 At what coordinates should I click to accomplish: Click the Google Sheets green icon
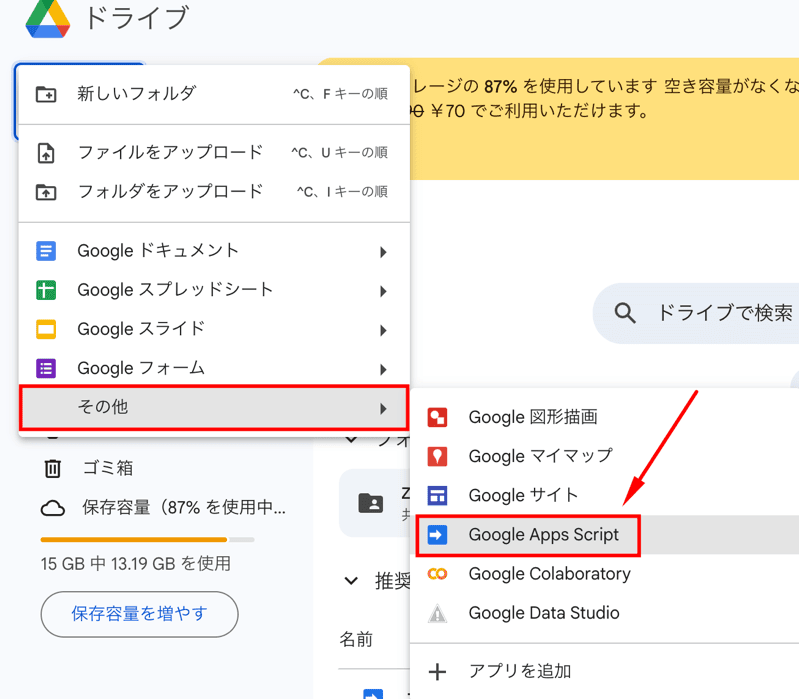(46, 290)
